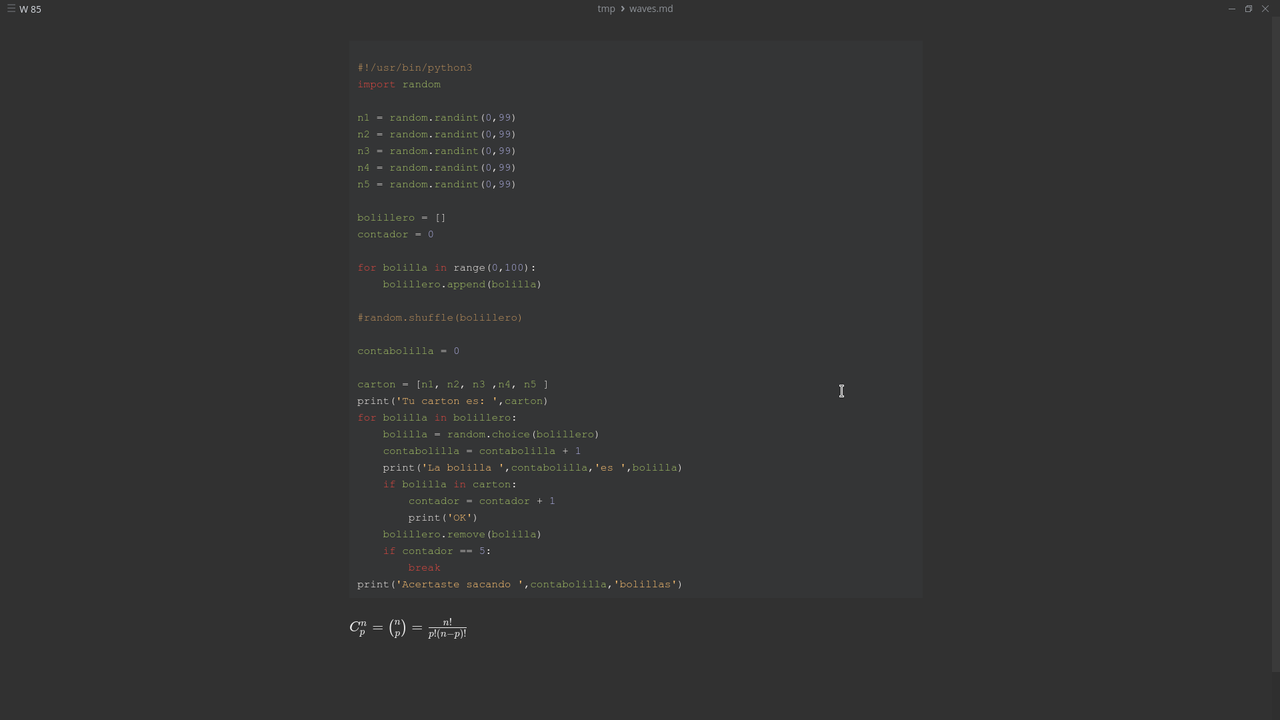Place cursor in bolillero = [] line
The height and width of the screenshot is (720, 1280).
pos(401,218)
